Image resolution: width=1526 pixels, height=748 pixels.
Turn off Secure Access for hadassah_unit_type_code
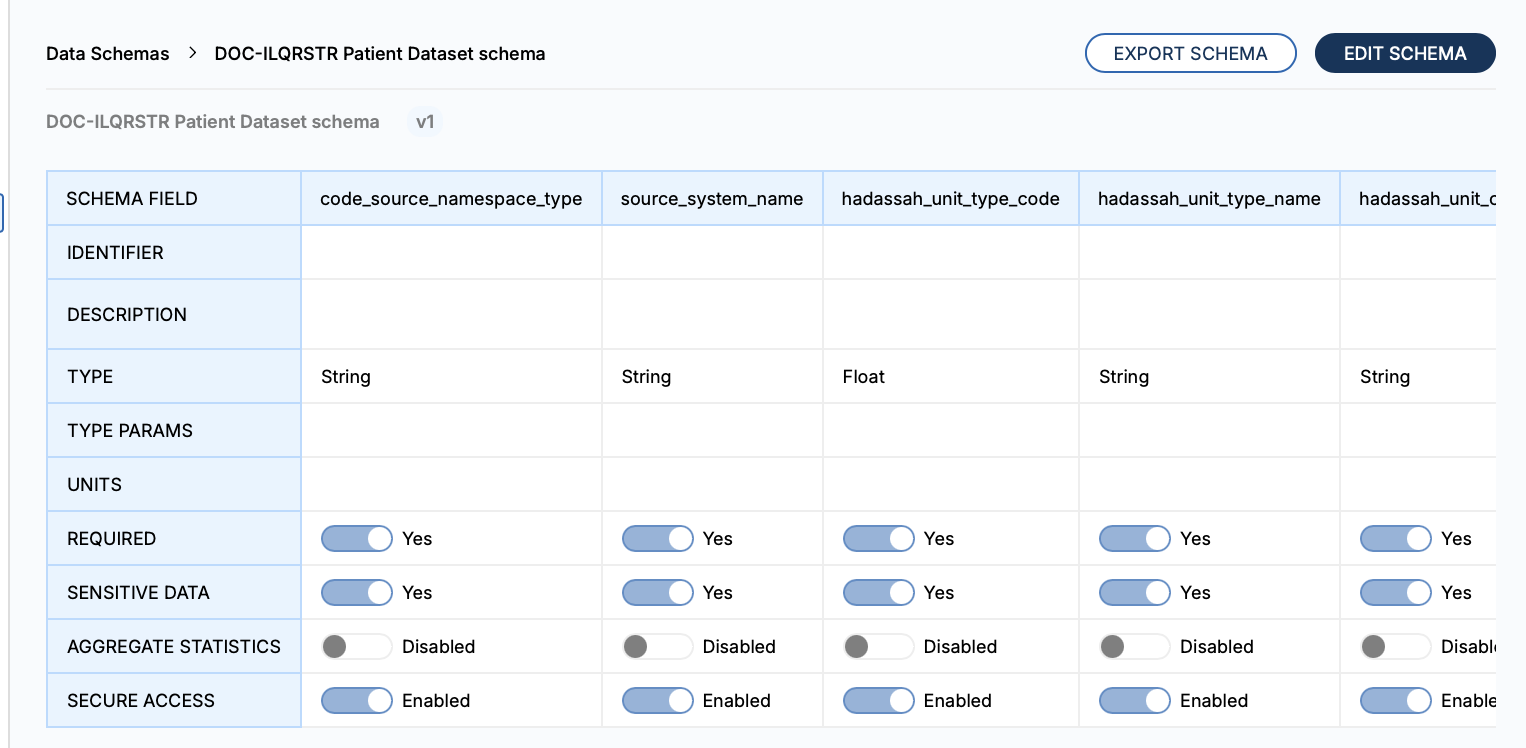click(879, 701)
